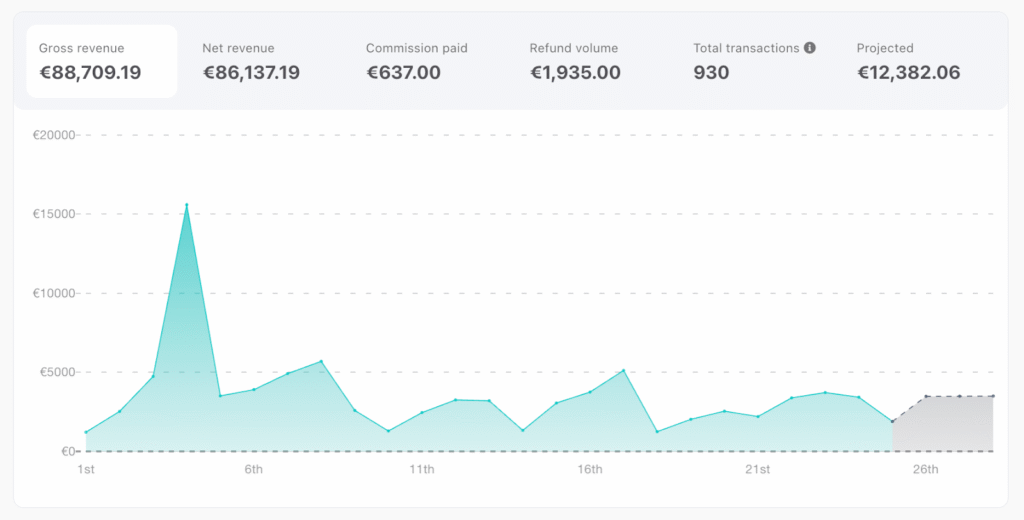Click the €20000 y-axis label
Screen dimensions: 1024x520
[54, 135]
